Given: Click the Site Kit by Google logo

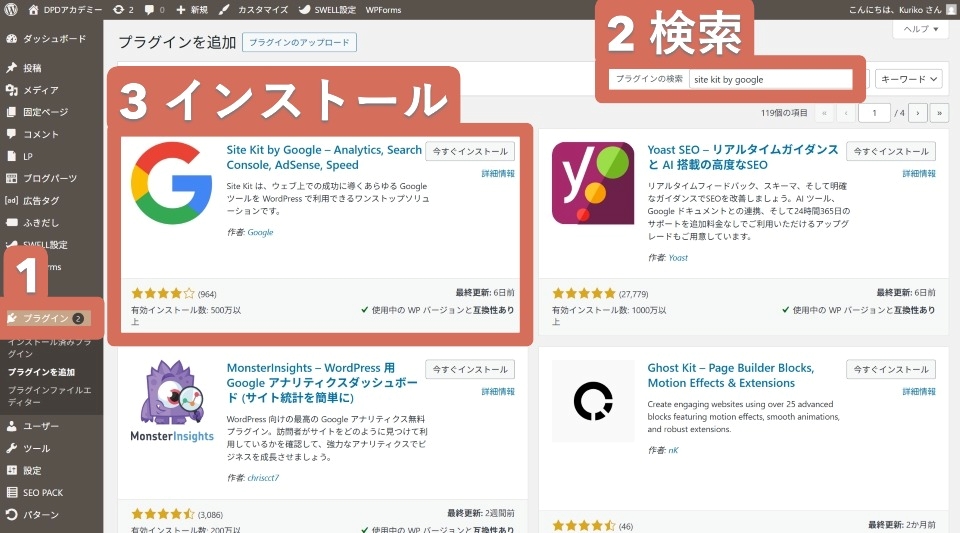Looking at the screenshot, I should point(171,183).
